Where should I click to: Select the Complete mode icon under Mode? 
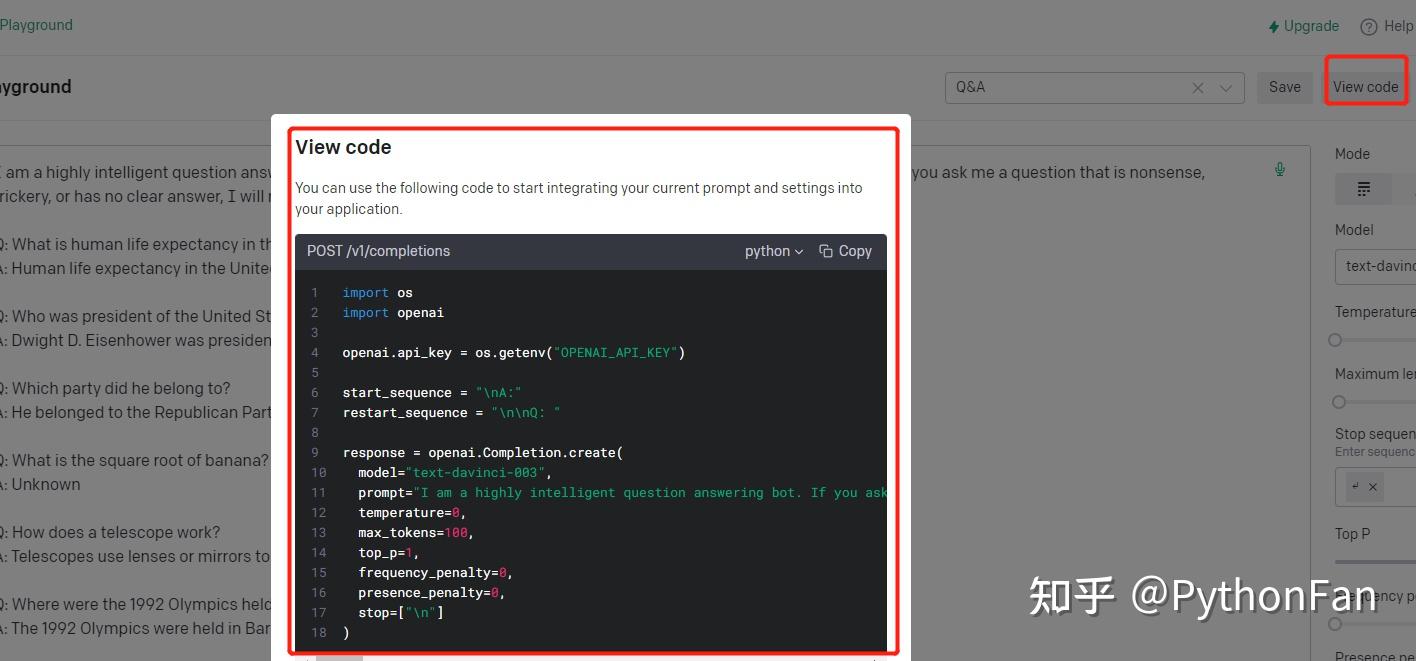tap(1363, 189)
